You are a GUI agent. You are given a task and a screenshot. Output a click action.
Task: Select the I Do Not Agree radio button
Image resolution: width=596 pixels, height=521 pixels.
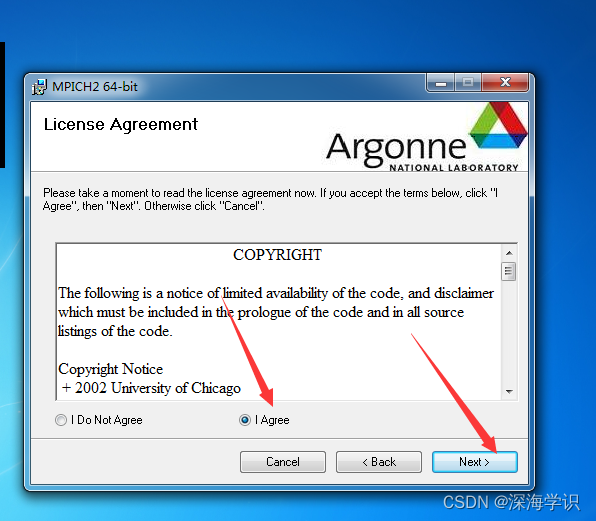coord(61,420)
